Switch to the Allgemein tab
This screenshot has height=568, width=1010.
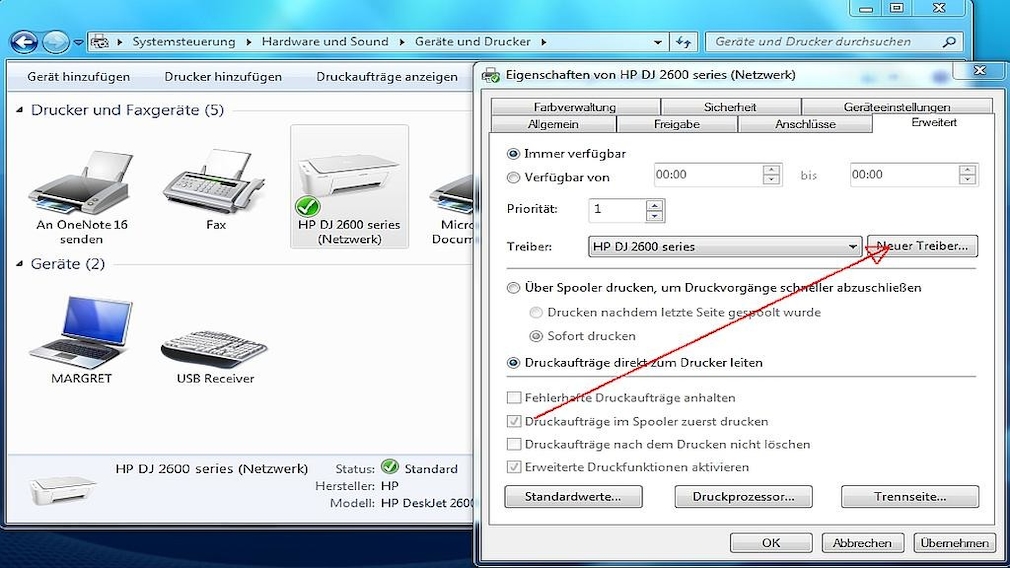[x=553, y=124]
